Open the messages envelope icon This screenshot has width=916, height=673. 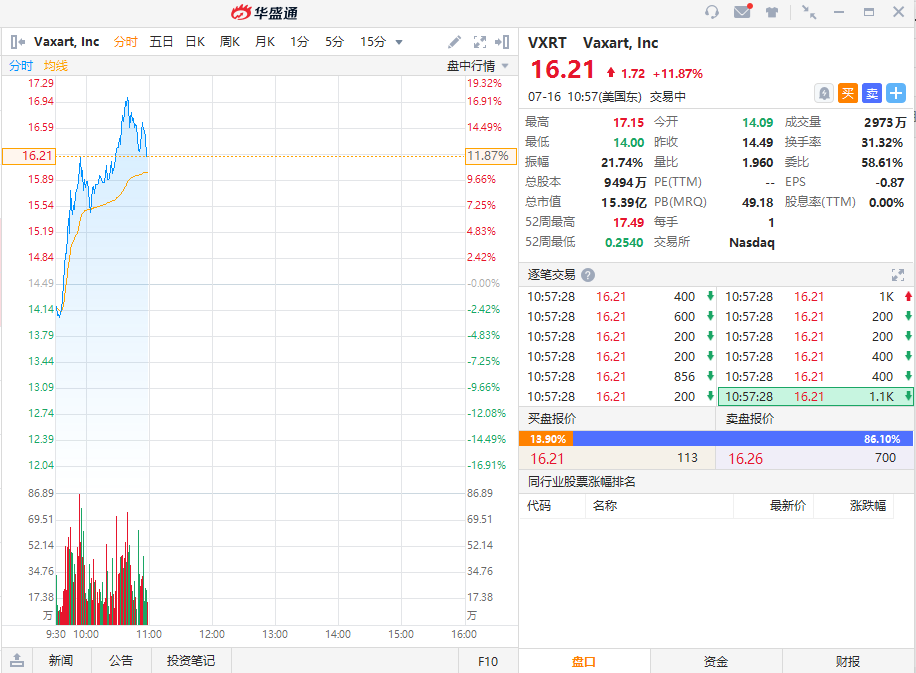[742, 11]
